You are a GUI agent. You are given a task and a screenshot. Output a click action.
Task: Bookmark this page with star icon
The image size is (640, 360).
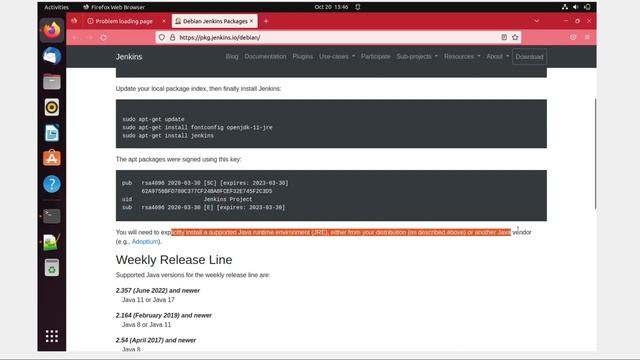pos(515,37)
